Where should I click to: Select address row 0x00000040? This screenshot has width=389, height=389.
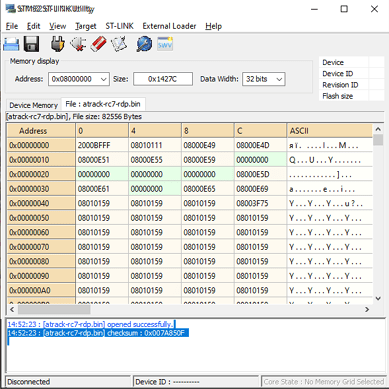point(41,203)
